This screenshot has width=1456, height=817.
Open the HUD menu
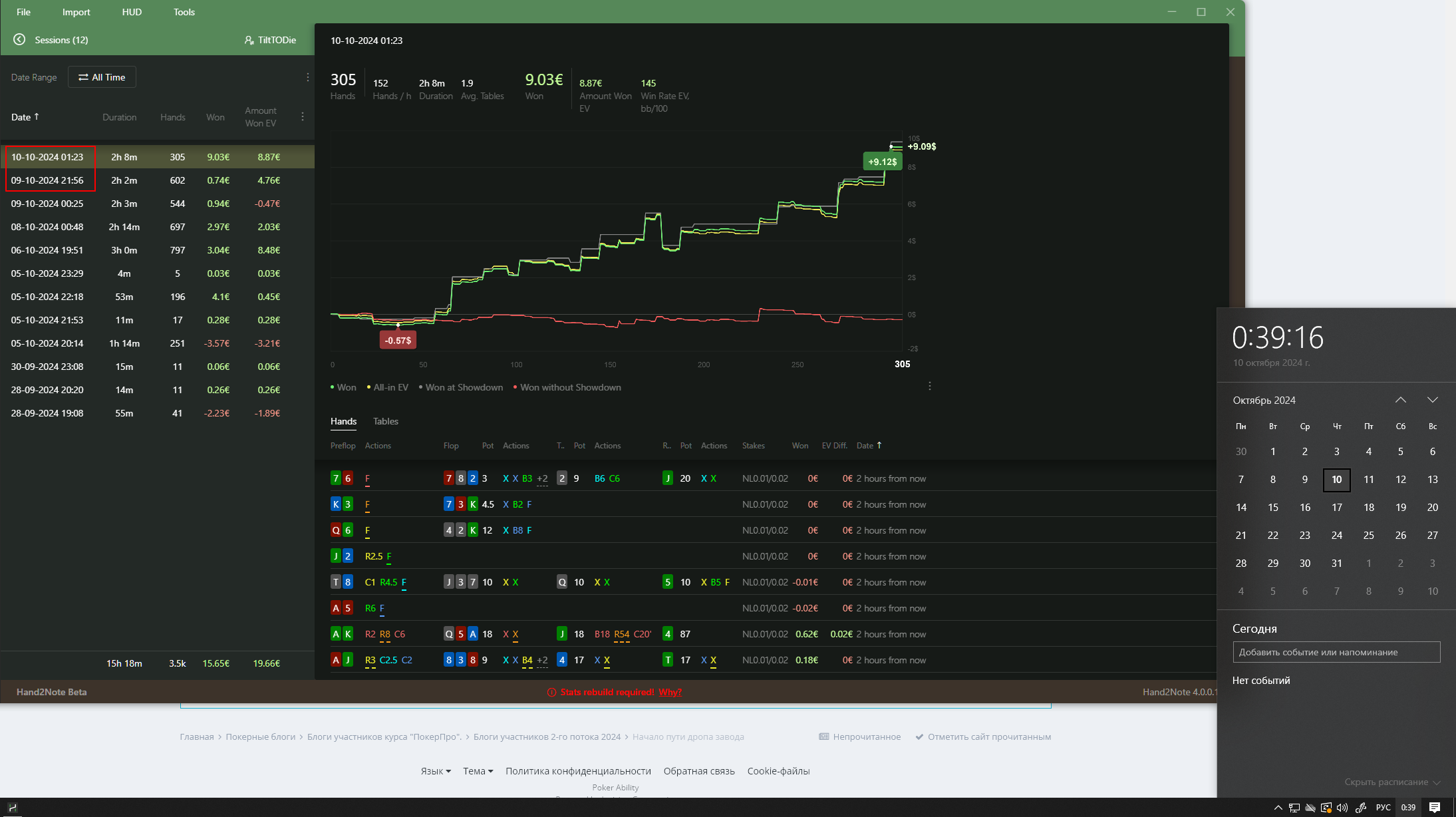click(x=132, y=12)
